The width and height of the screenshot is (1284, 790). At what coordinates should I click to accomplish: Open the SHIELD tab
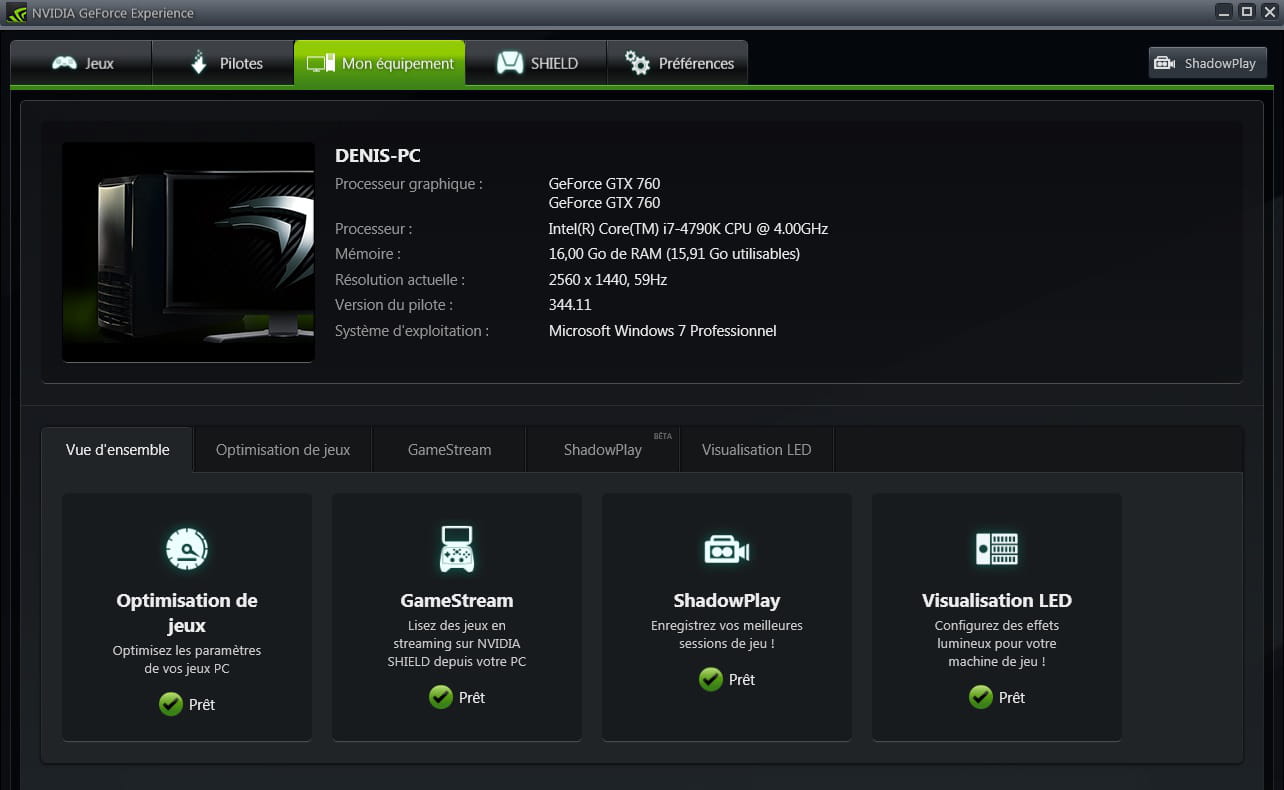[536, 63]
